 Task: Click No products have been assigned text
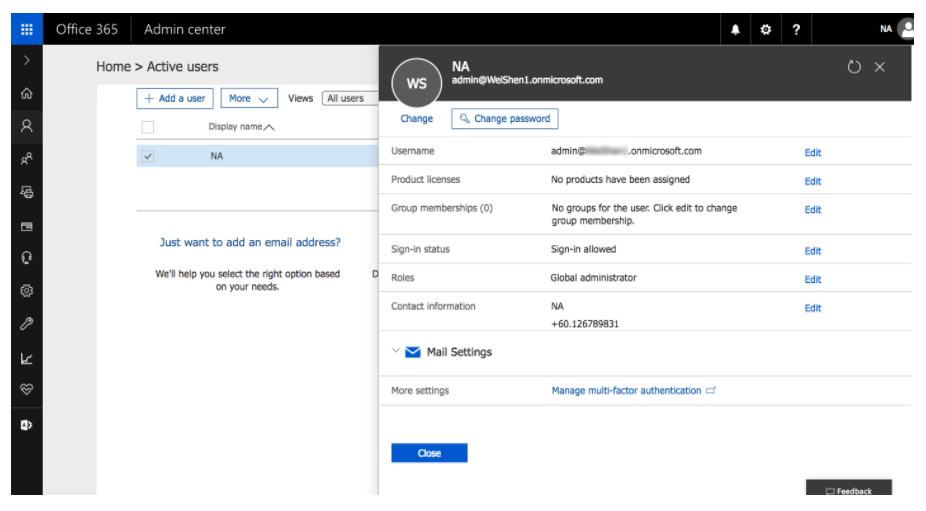620,180
